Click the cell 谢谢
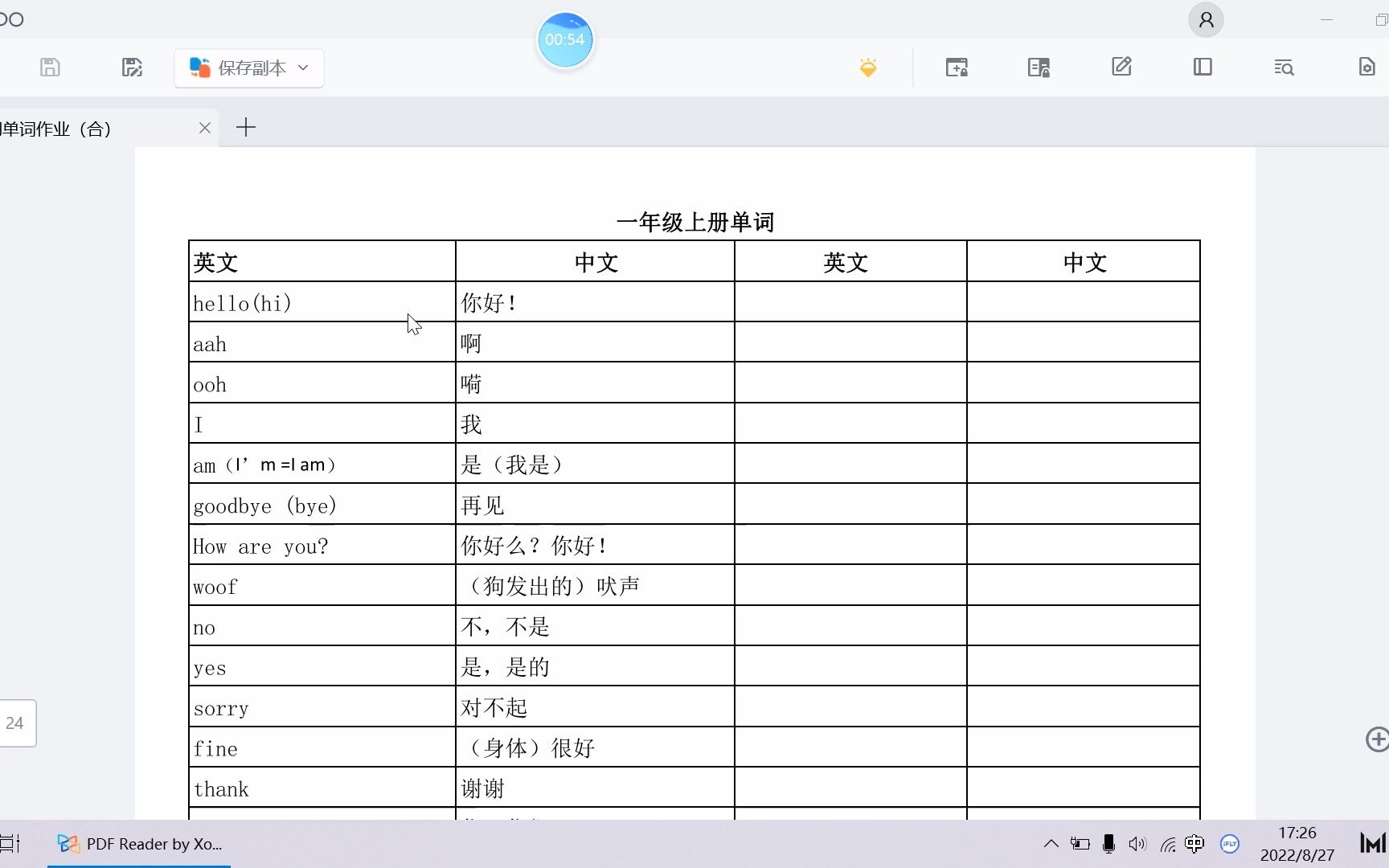This screenshot has height=868, width=1389. click(x=595, y=788)
